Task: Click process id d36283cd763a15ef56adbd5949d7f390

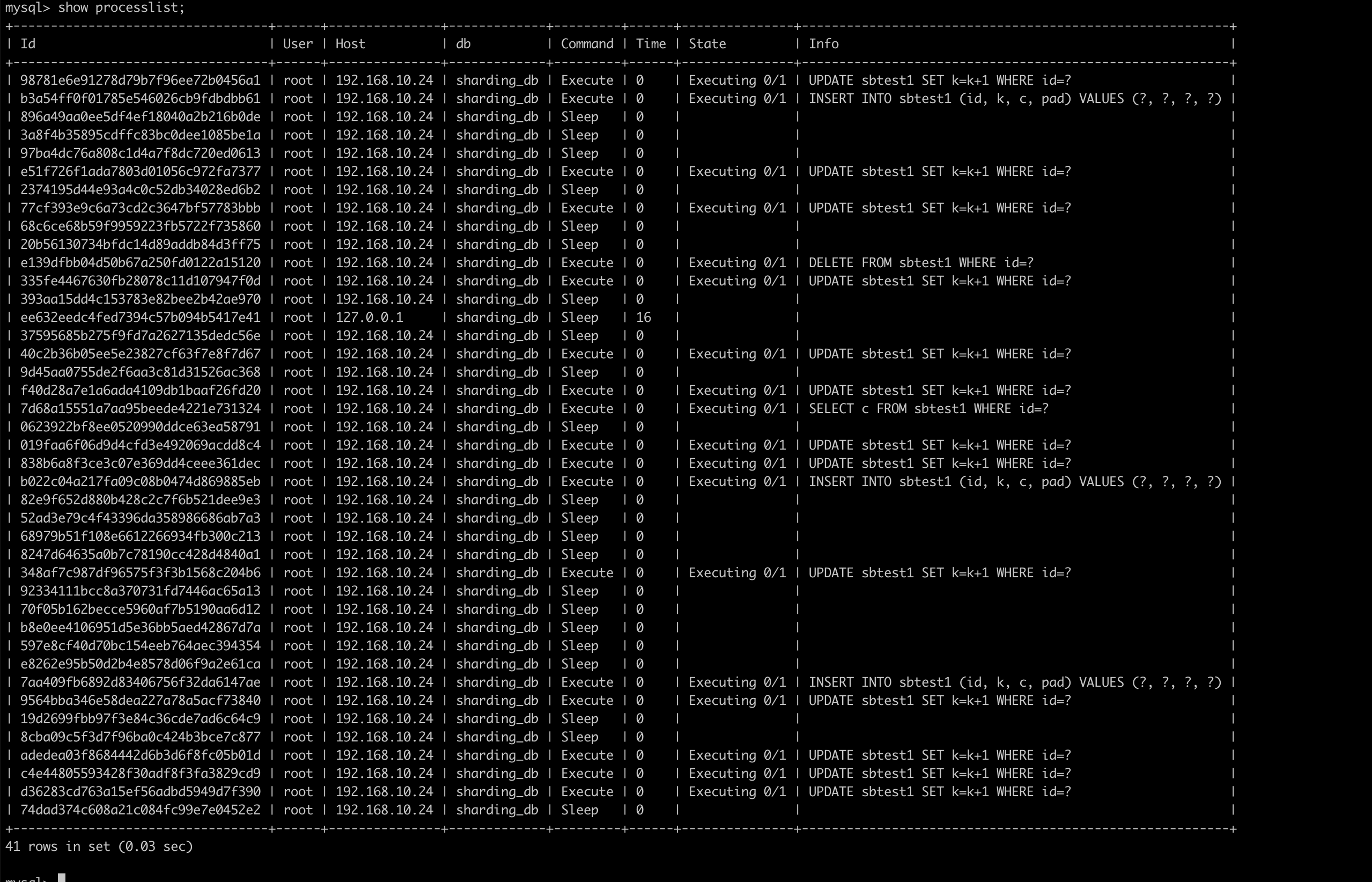Action: pos(141,791)
